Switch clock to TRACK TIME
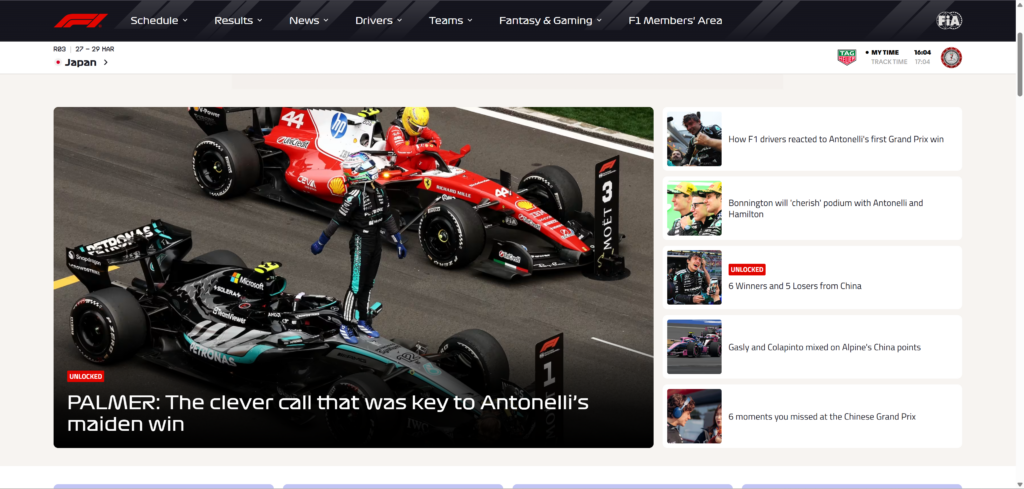This screenshot has height=489, width=1024. click(x=889, y=62)
